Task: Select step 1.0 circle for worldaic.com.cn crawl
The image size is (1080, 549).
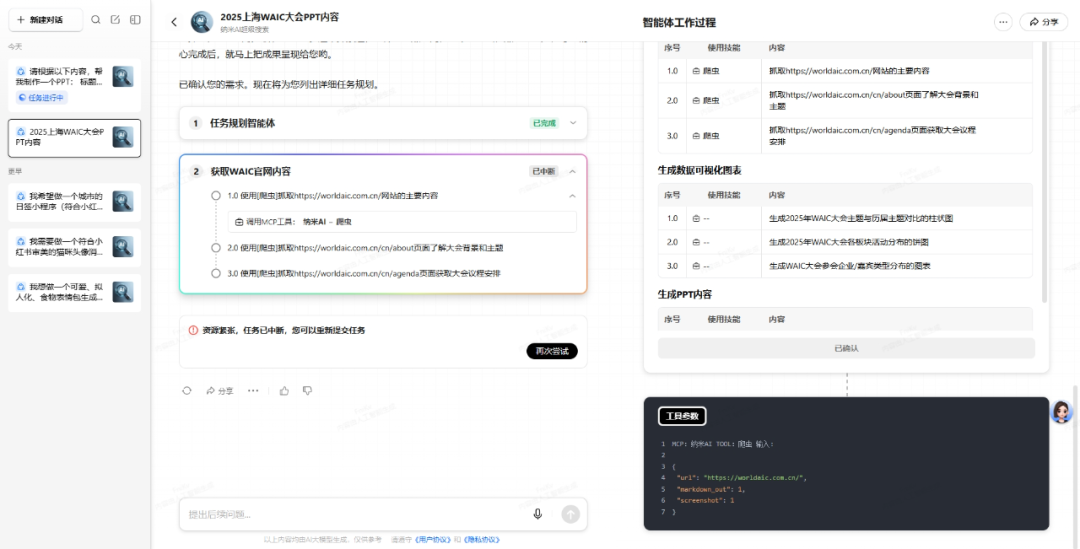Action: 215,196
